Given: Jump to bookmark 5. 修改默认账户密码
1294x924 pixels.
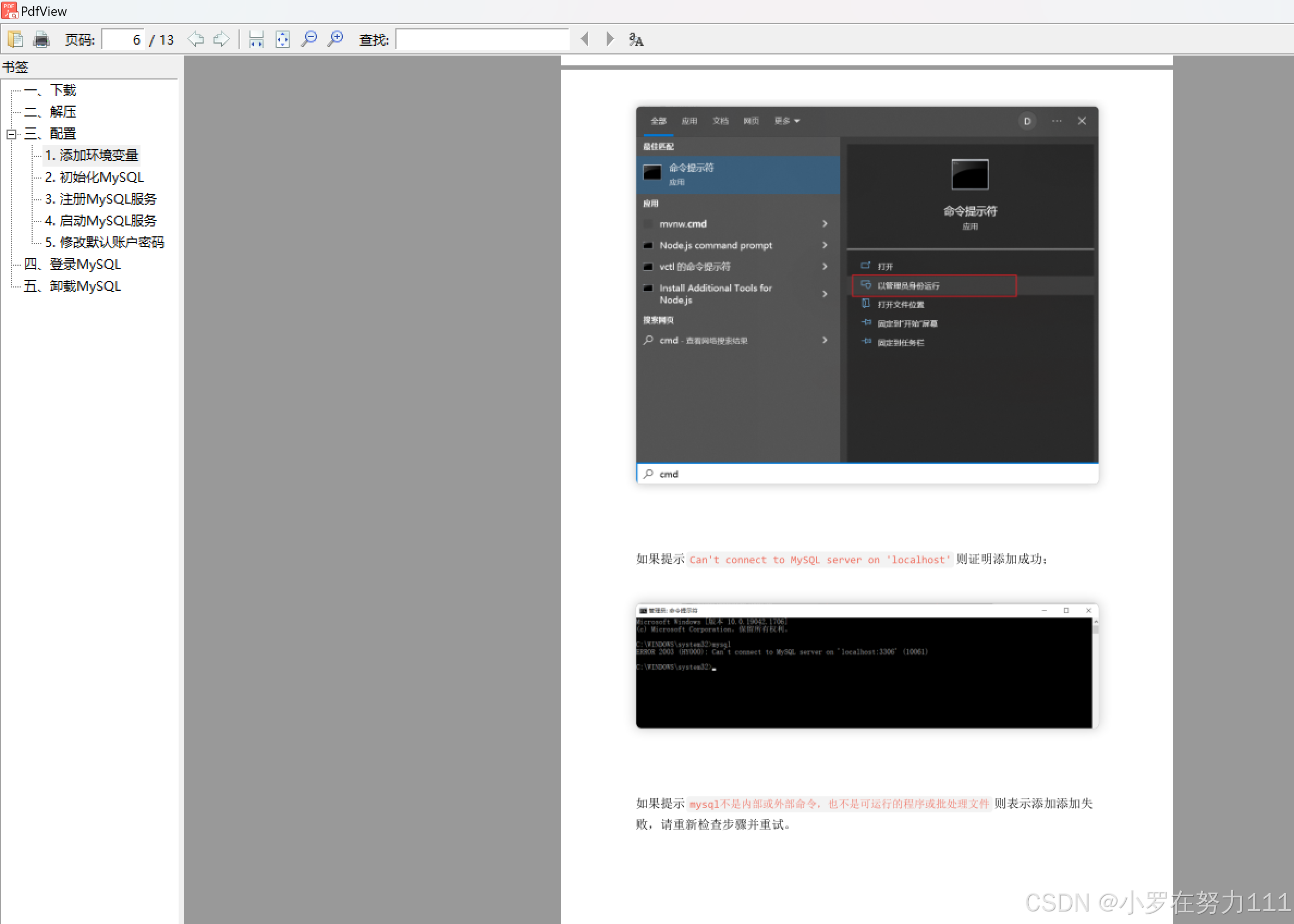Looking at the screenshot, I should (x=105, y=242).
